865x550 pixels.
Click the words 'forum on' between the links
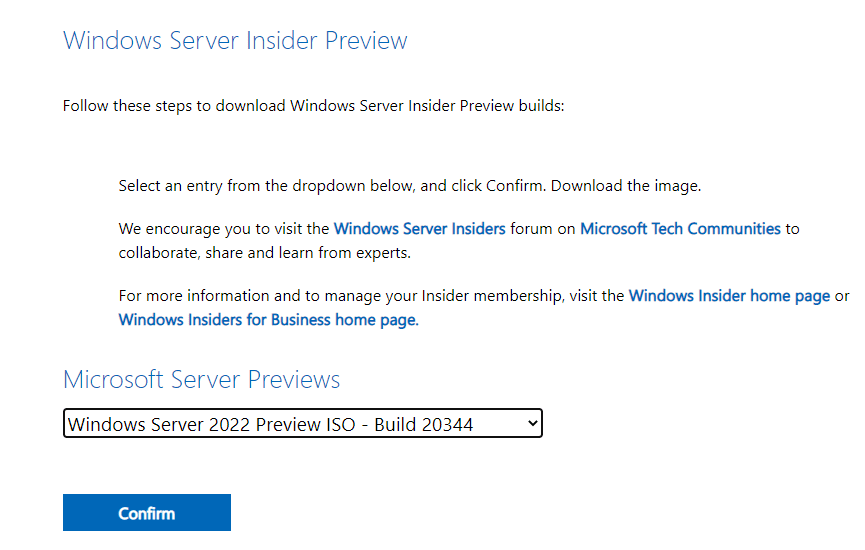543,228
